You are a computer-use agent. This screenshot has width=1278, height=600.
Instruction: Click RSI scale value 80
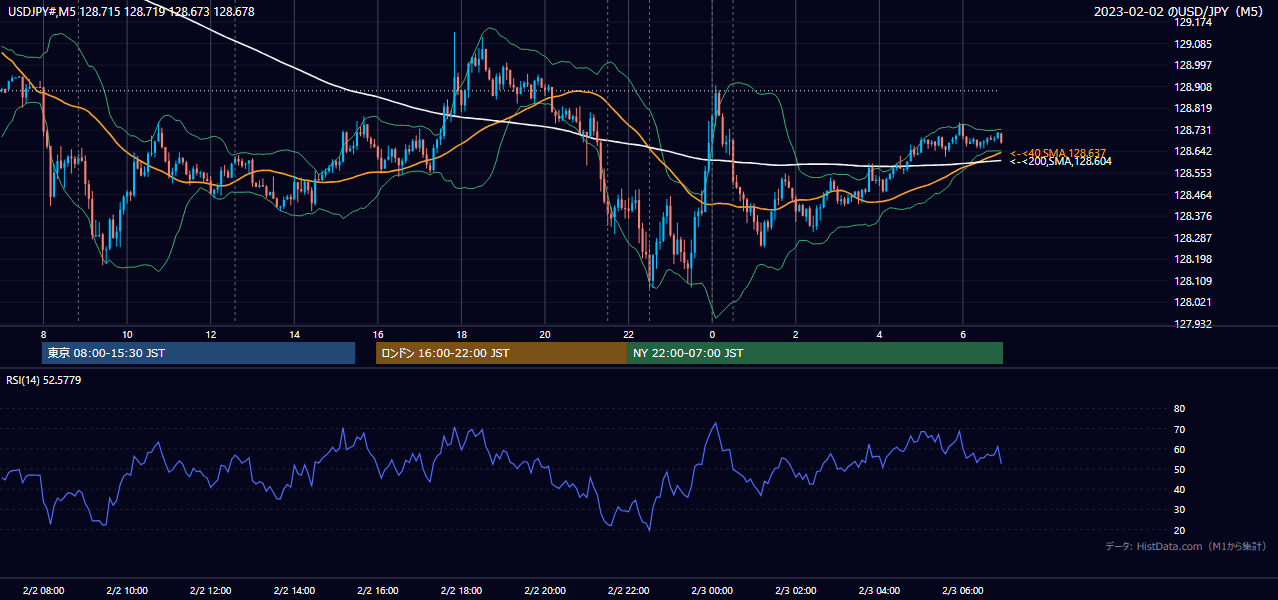tap(1180, 409)
